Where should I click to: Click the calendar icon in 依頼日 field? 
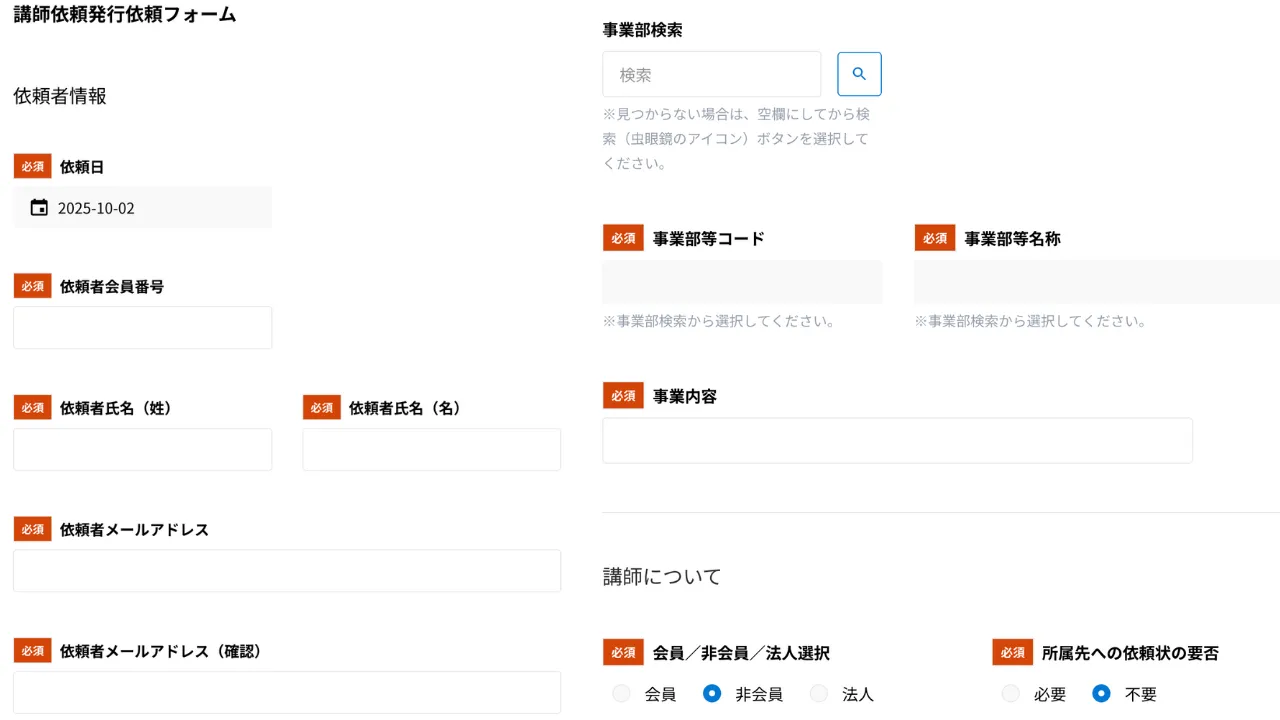[x=39, y=208]
